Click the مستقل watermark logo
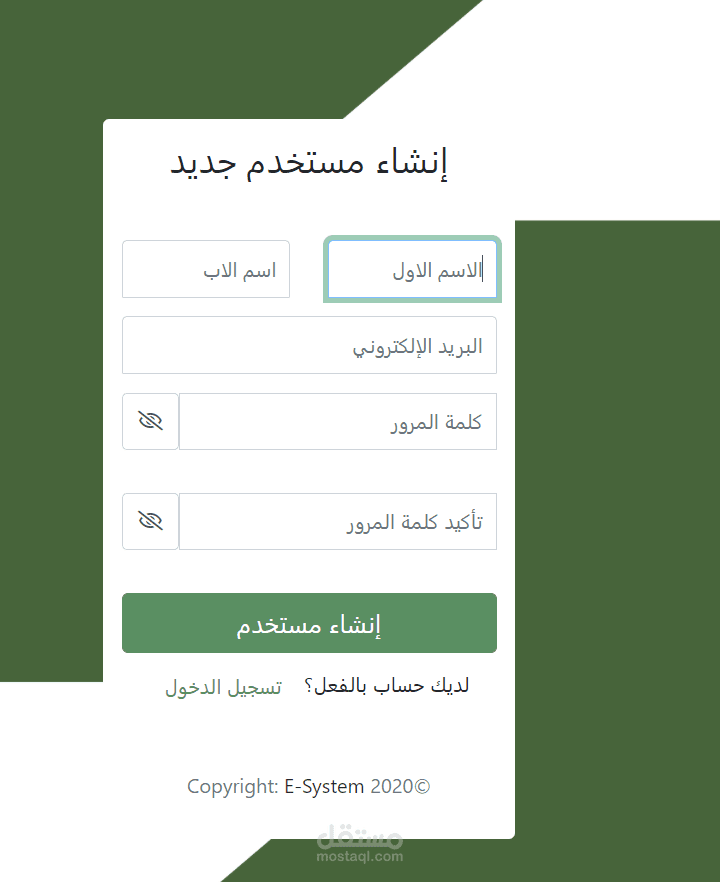The image size is (720, 882). point(360,836)
